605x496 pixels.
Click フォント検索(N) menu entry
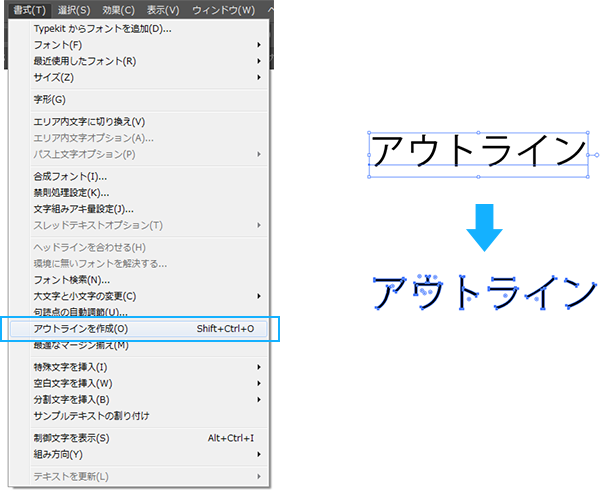pyautogui.click(x=74, y=279)
